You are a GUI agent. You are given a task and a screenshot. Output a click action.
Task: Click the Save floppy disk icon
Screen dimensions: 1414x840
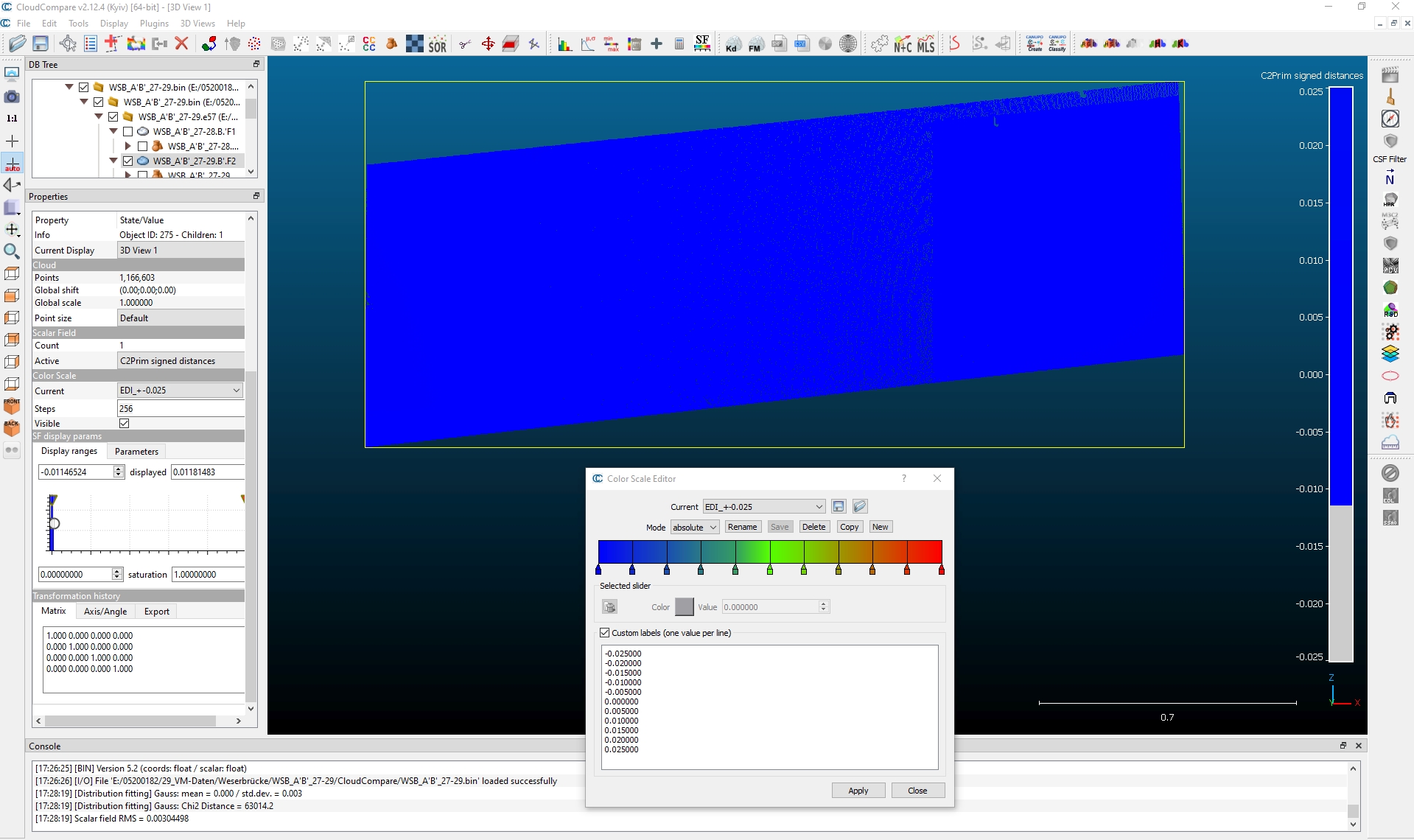point(41,44)
